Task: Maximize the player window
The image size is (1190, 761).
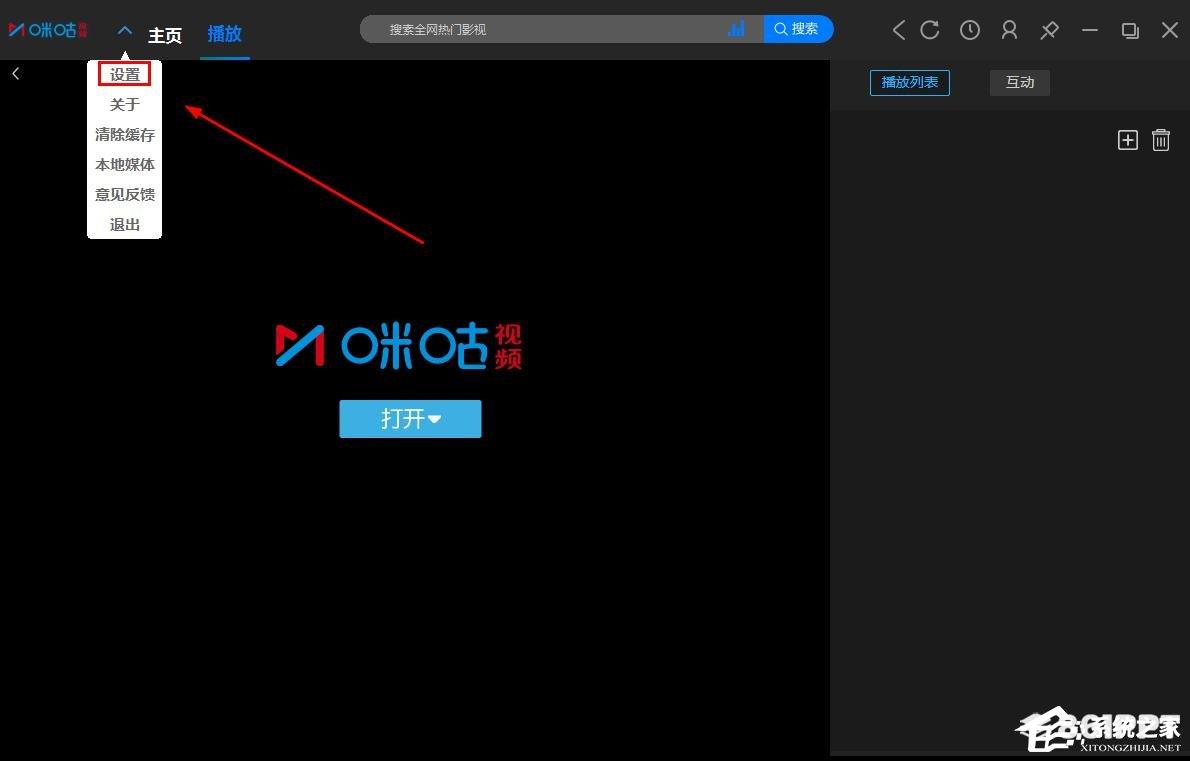Action: [1130, 30]
